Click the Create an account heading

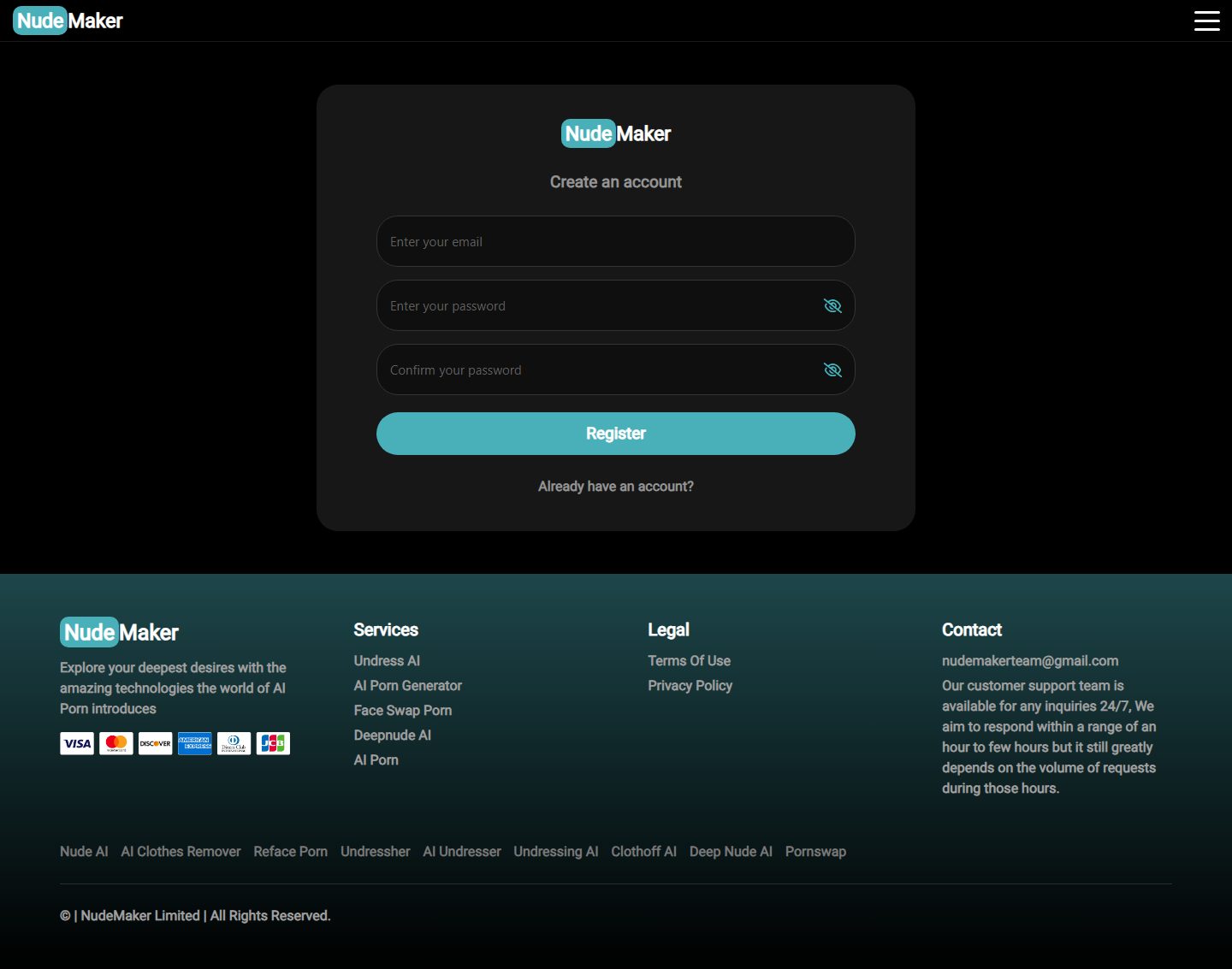click(616, 181)
